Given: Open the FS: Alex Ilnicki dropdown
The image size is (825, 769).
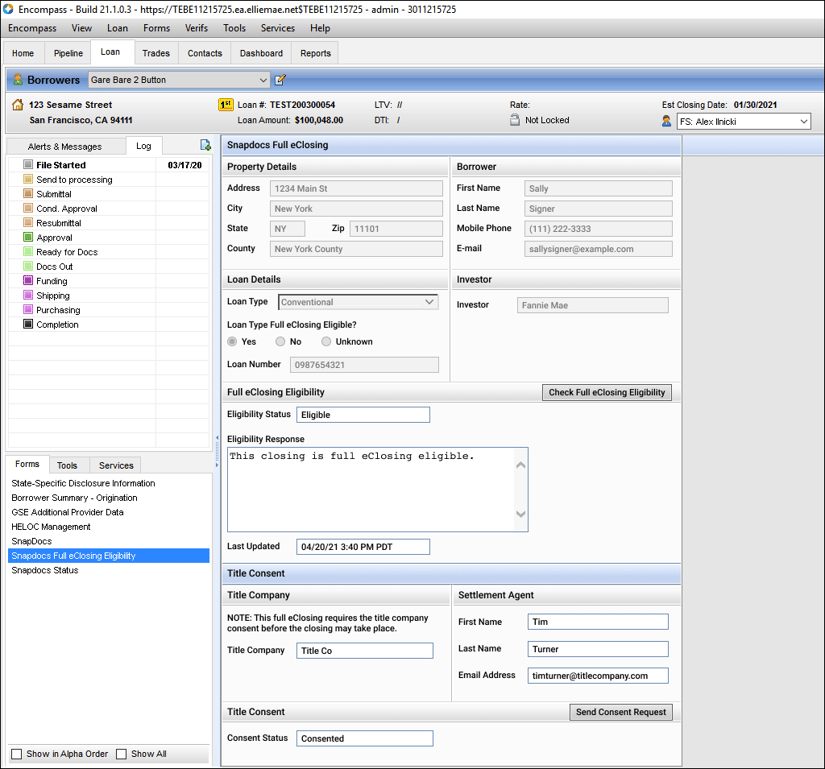Looking at the screenshot, I should click(x=743, y=122).
